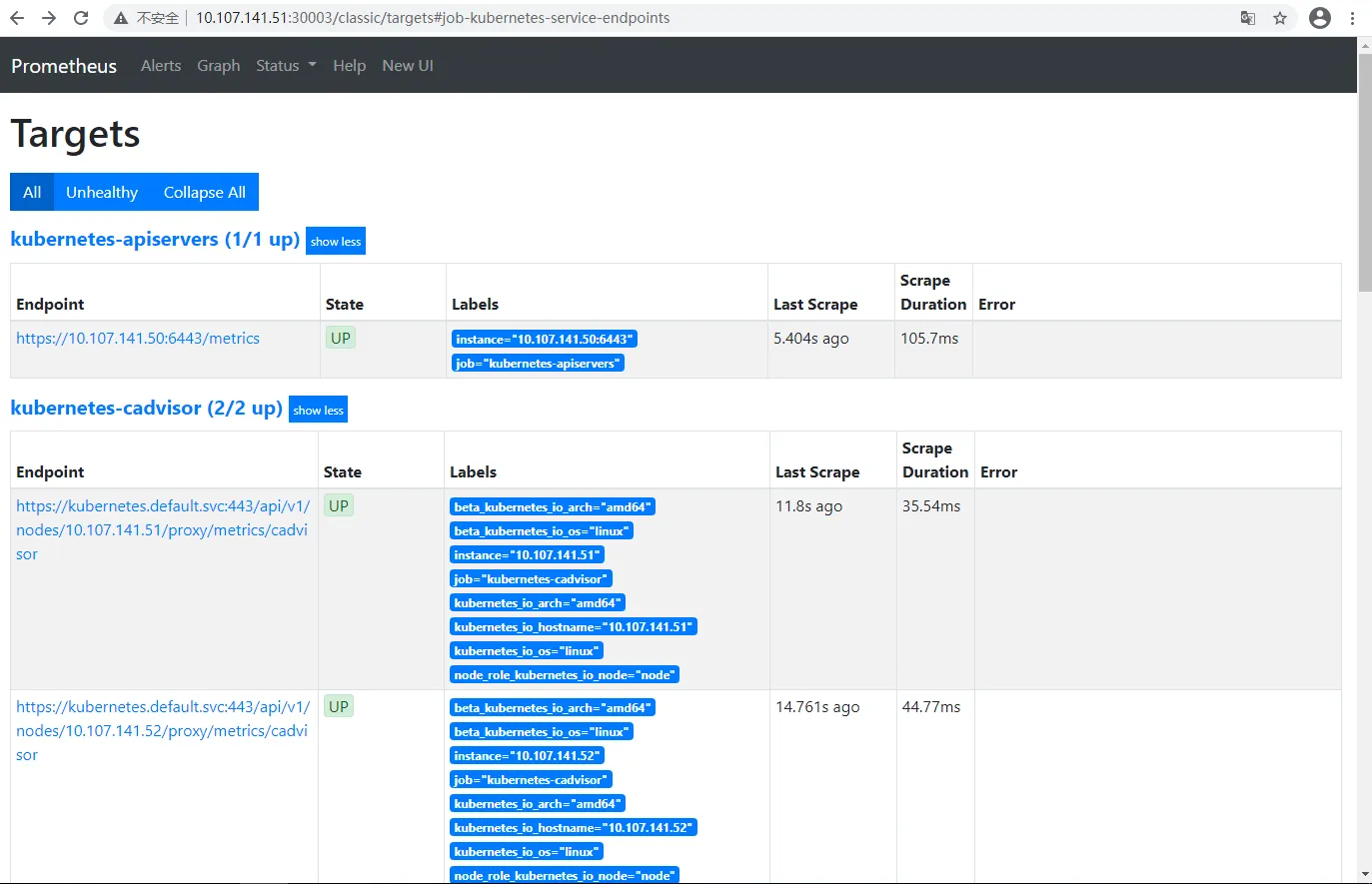Collapse kubernetes-cadvisor with show less
Screen dimensions: 1372x884
(318, 411)
